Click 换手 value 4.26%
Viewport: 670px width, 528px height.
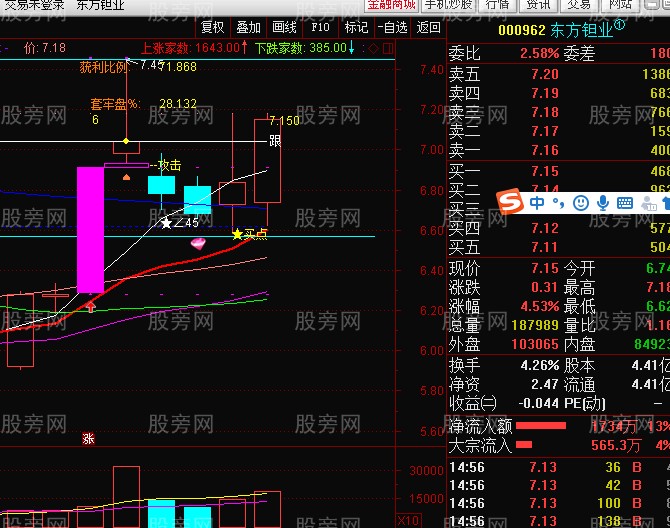tap(540, 365)
